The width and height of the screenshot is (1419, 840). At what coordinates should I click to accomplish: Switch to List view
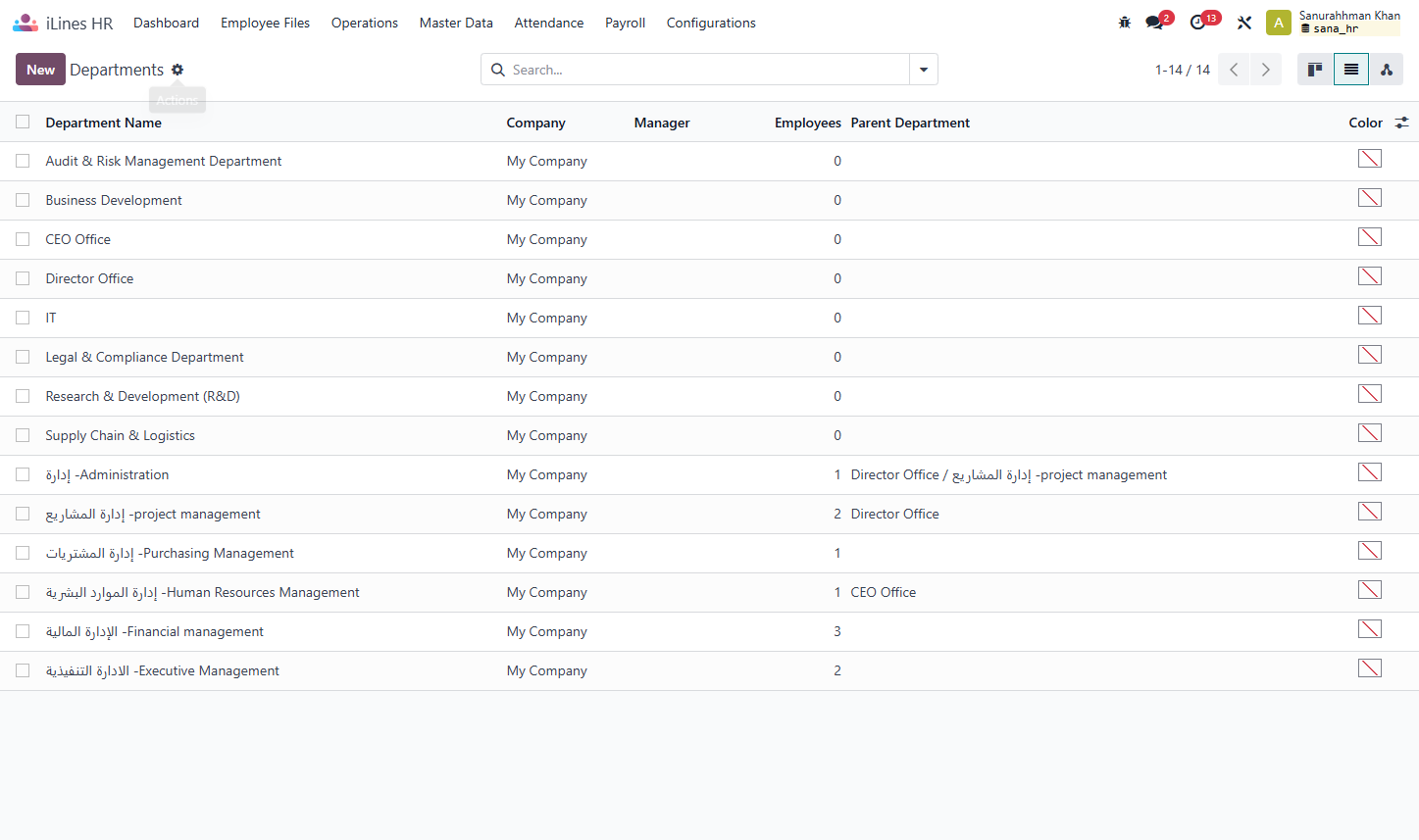tap(1351, 70)
